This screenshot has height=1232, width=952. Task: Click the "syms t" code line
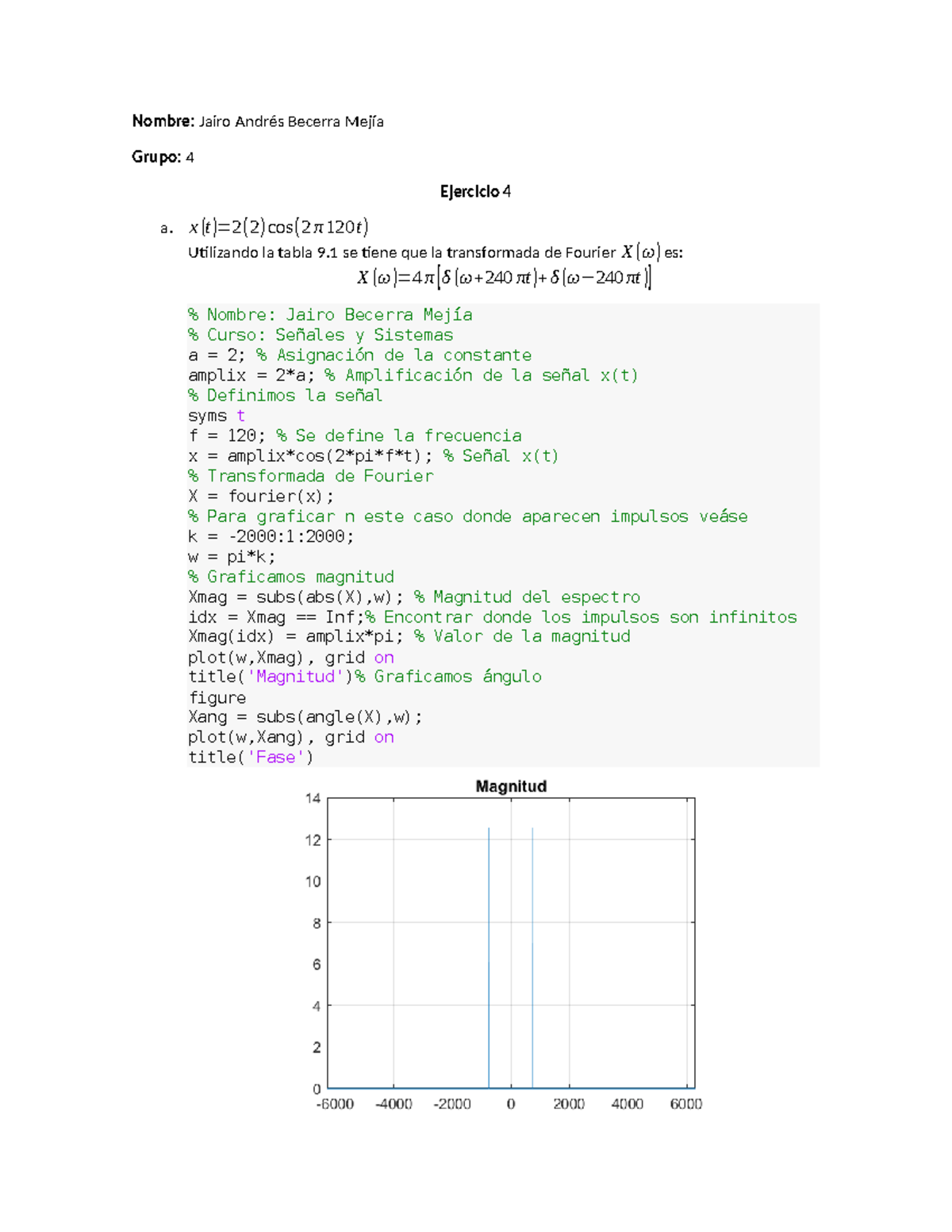tap(217, 416)
